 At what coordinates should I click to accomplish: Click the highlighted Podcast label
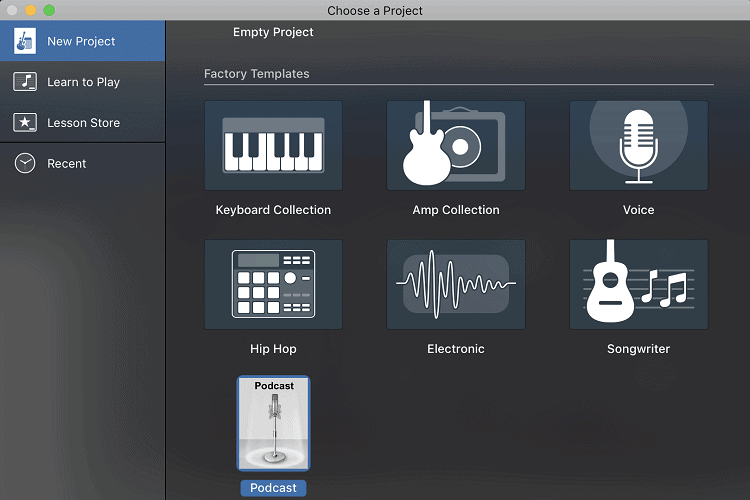pyautogui.click(x=273, y=488)
